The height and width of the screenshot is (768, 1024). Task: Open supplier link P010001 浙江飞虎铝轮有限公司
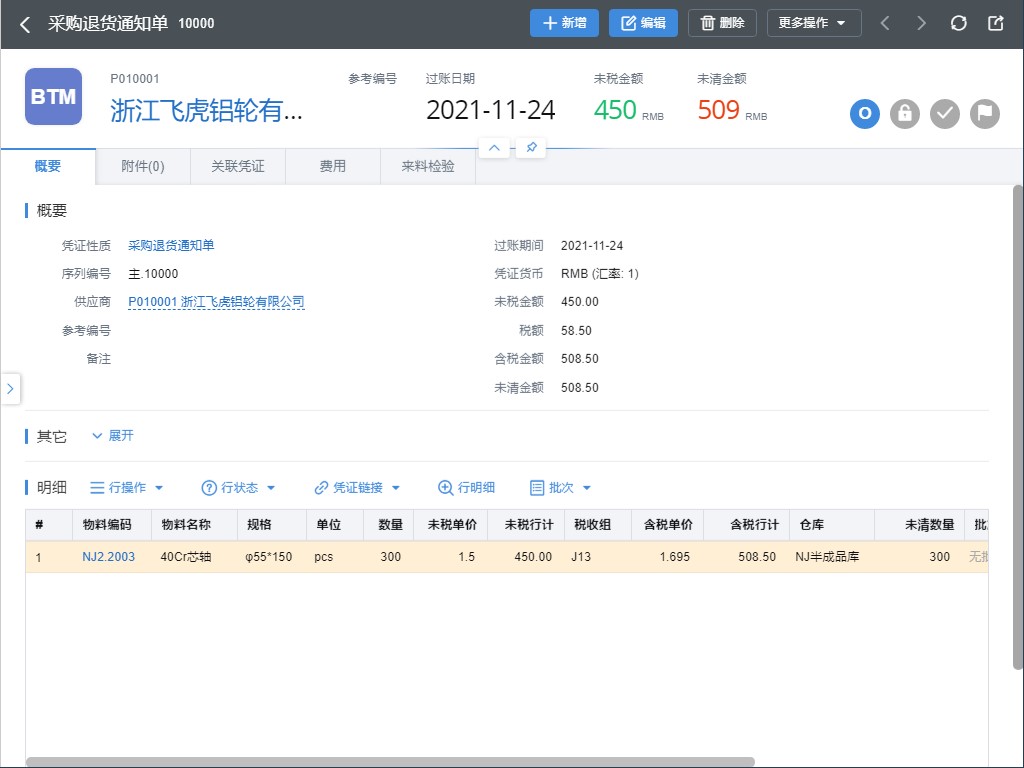click(x=216, y=302)
